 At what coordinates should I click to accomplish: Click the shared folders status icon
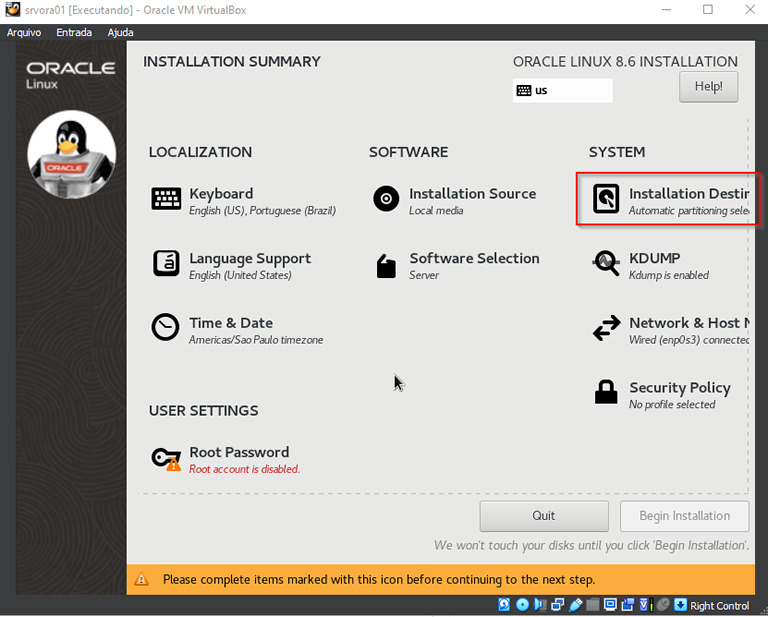[593, 605]
